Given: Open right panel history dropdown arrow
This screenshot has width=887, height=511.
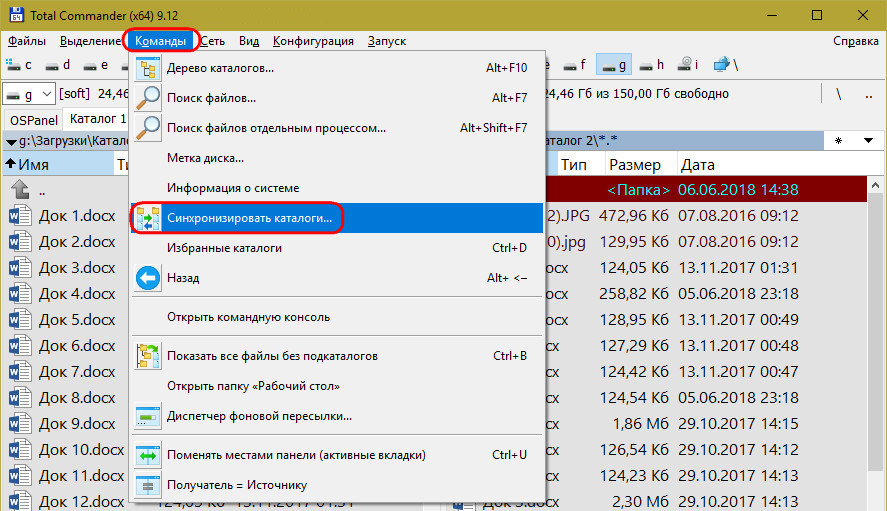Looking at the screenshot, I should (868, 140).
